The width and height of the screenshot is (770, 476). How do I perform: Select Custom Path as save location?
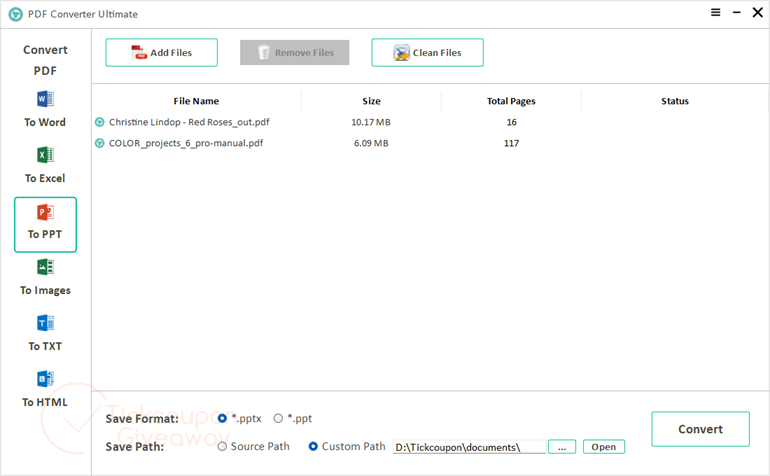[x=313, y=447]
